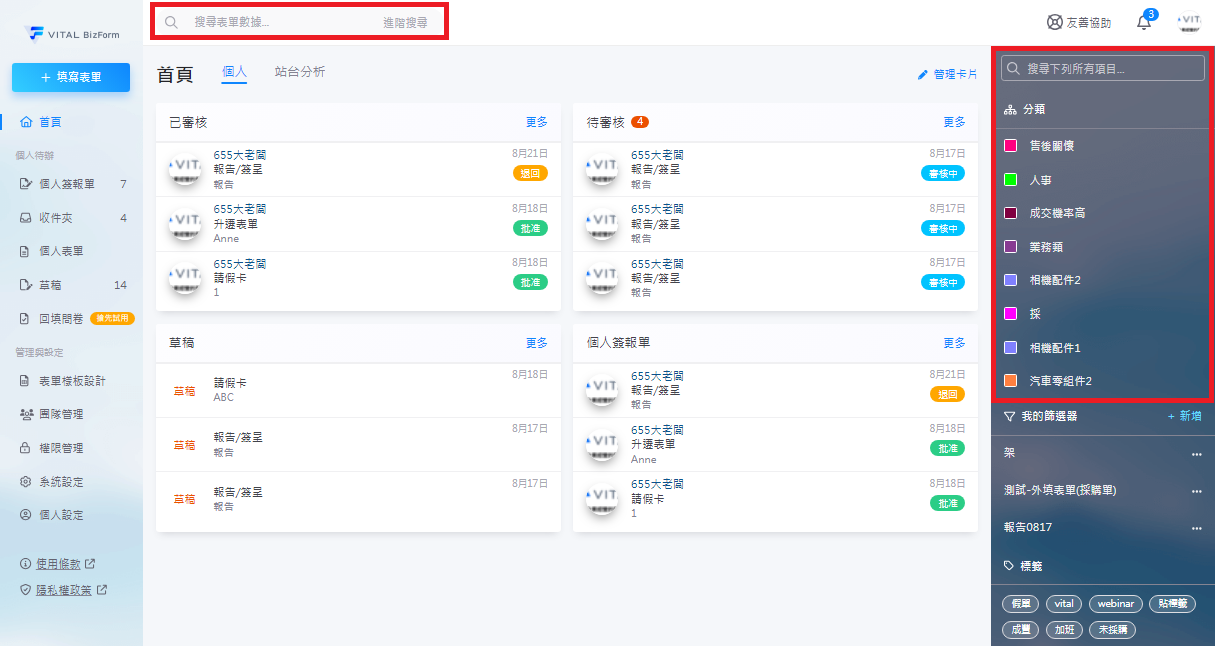Check the 業務類 category box

[x=1010, y=247]
